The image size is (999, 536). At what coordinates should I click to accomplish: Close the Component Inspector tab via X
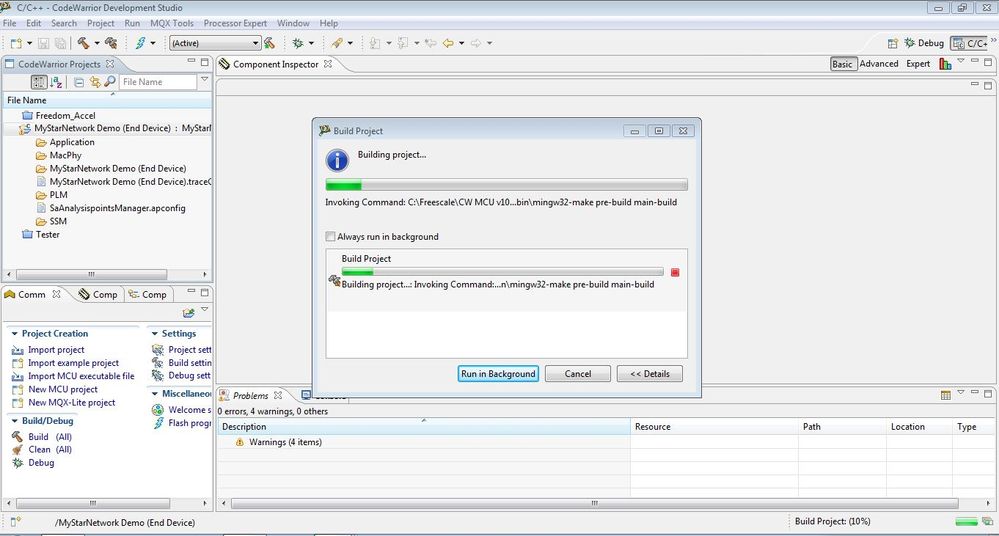pyautogui.click(x=327, y=64)
